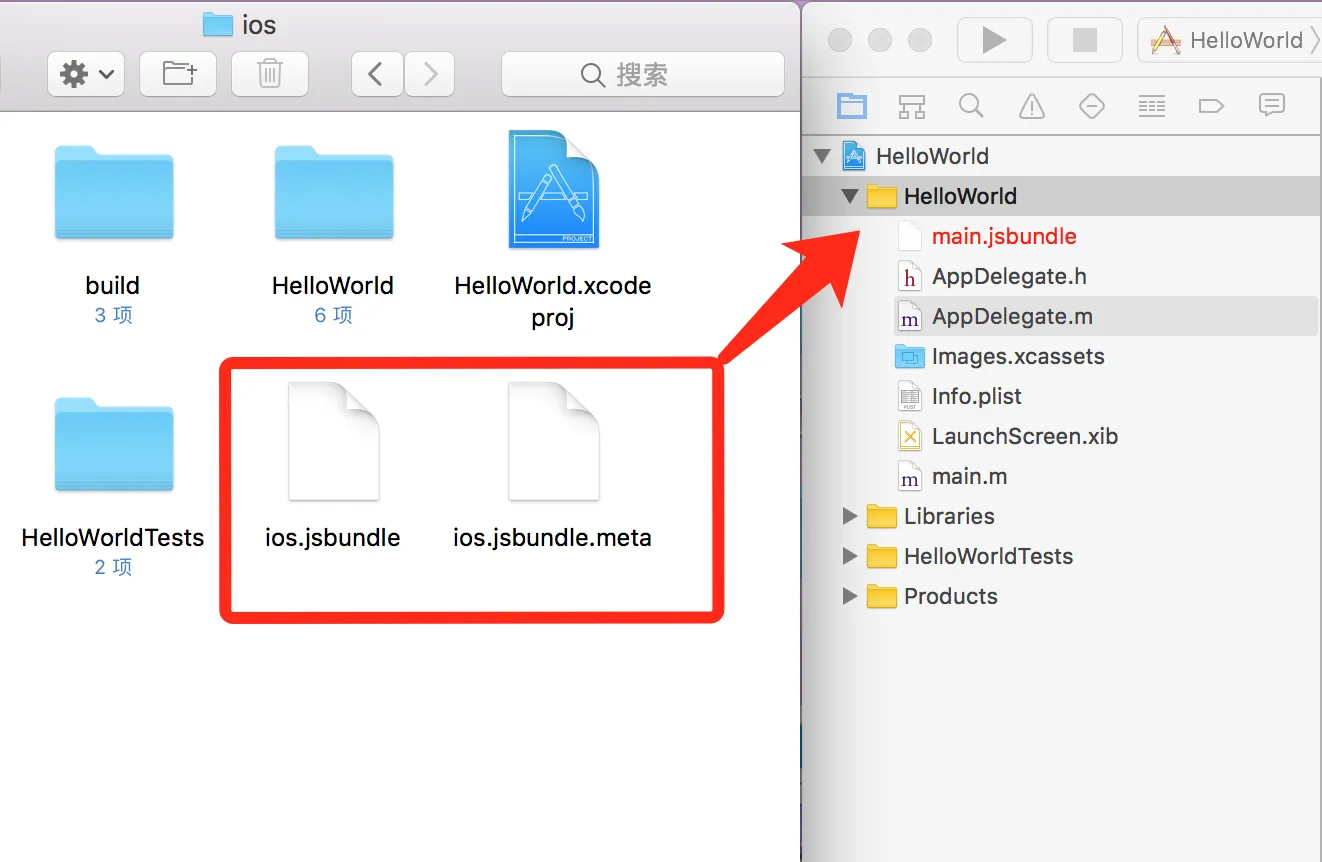1322x862 pixels.
Task: Expand the HelloWorldTests group in Xcode
Action: pyautogui.click(x=850, y=556)
